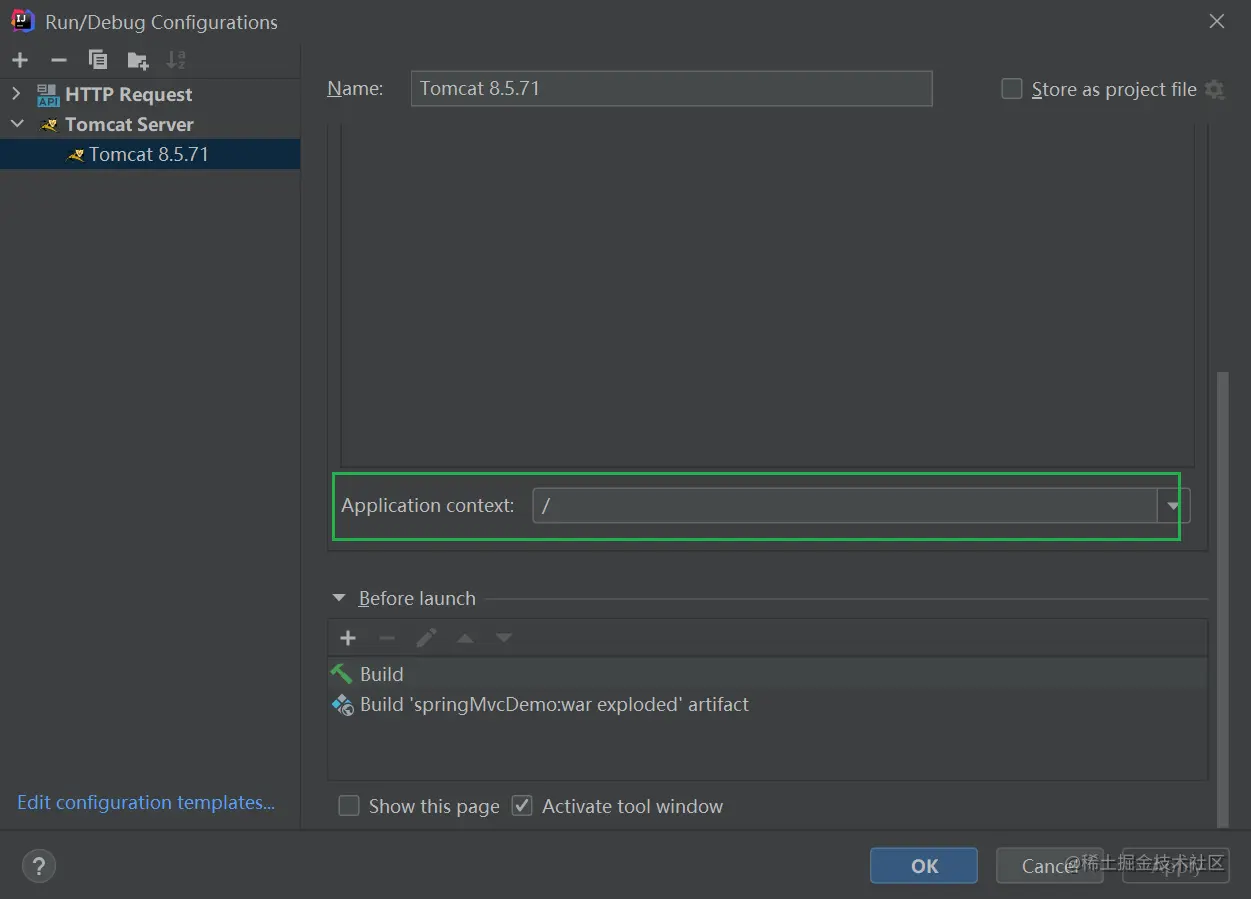Click the Cancel button
1251x899 pixels.
pyautogui.click(x=1049, y=866)
